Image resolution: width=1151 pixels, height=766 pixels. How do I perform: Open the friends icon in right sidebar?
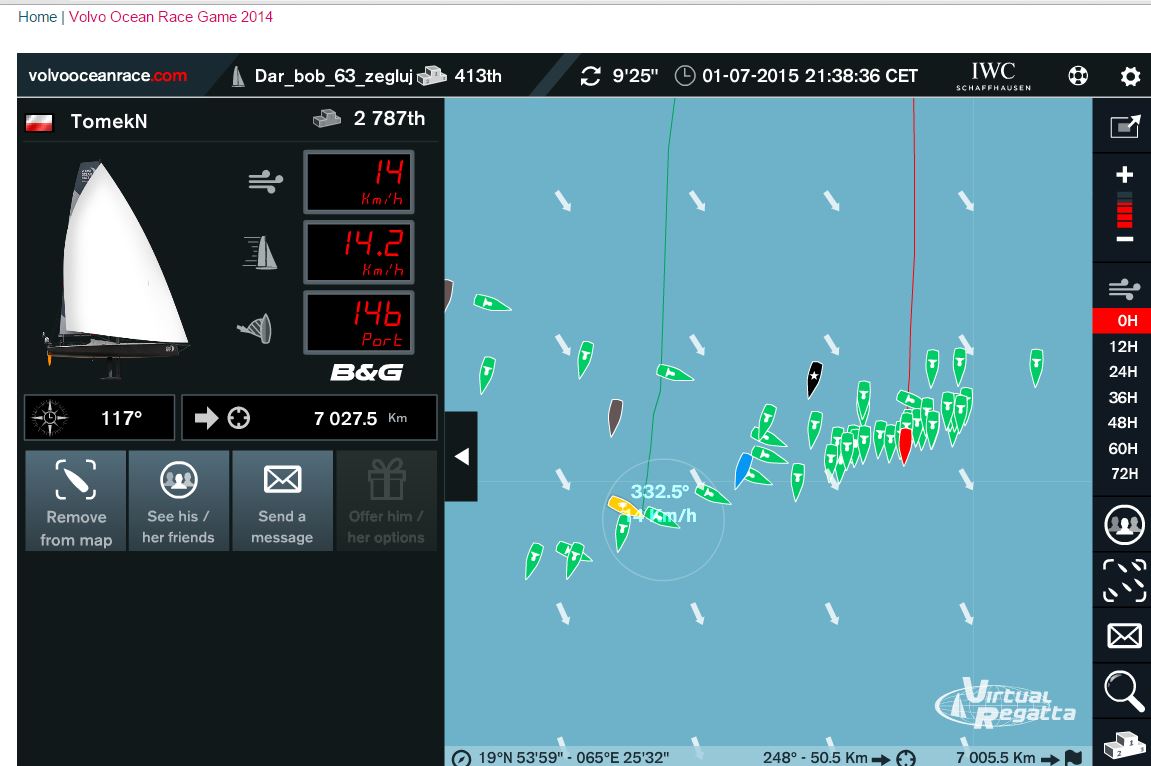pos(1124,525)
